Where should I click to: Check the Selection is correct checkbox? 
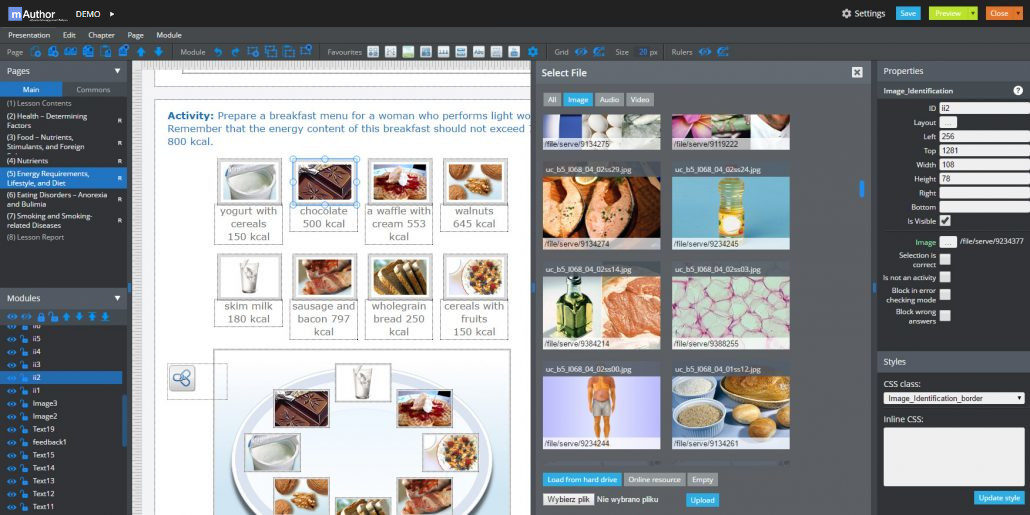click(945, 259)
